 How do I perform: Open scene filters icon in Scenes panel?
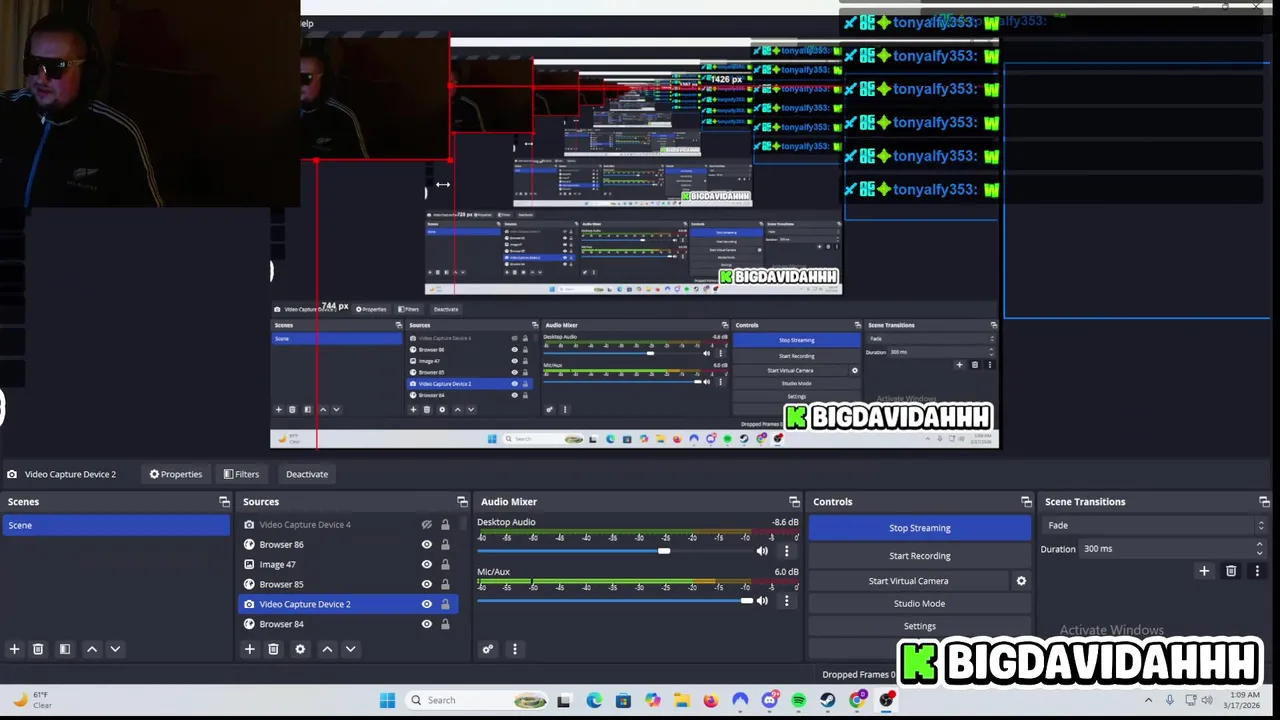[x=65, y=649]
